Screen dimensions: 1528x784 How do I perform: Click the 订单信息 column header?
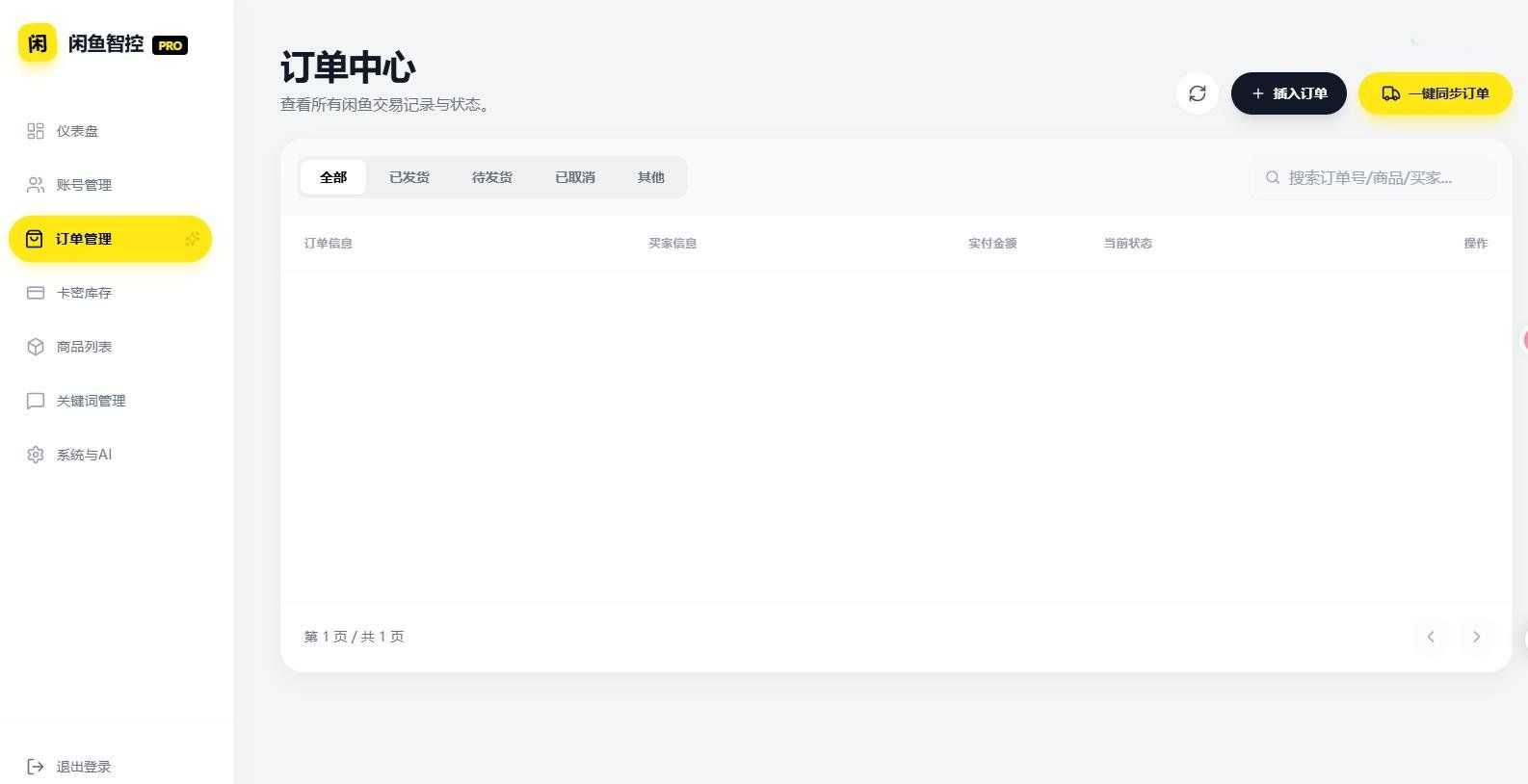[329, 244]
